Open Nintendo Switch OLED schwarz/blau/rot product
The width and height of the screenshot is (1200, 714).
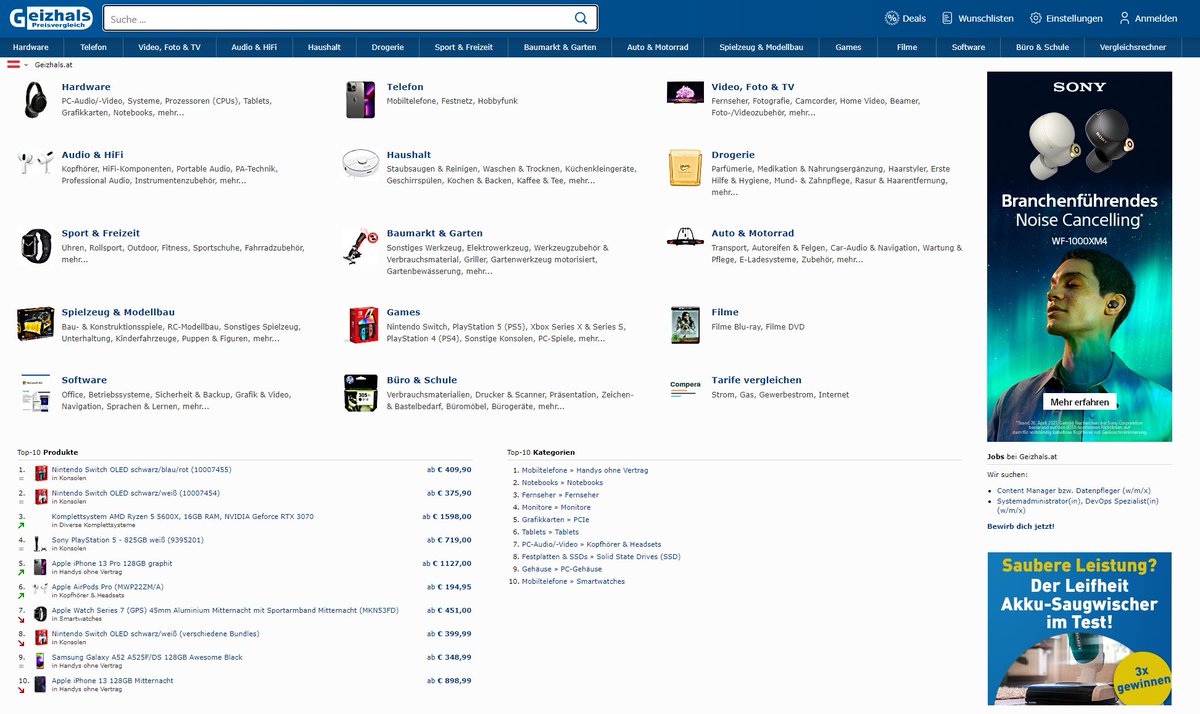click(x=141, y=469)
